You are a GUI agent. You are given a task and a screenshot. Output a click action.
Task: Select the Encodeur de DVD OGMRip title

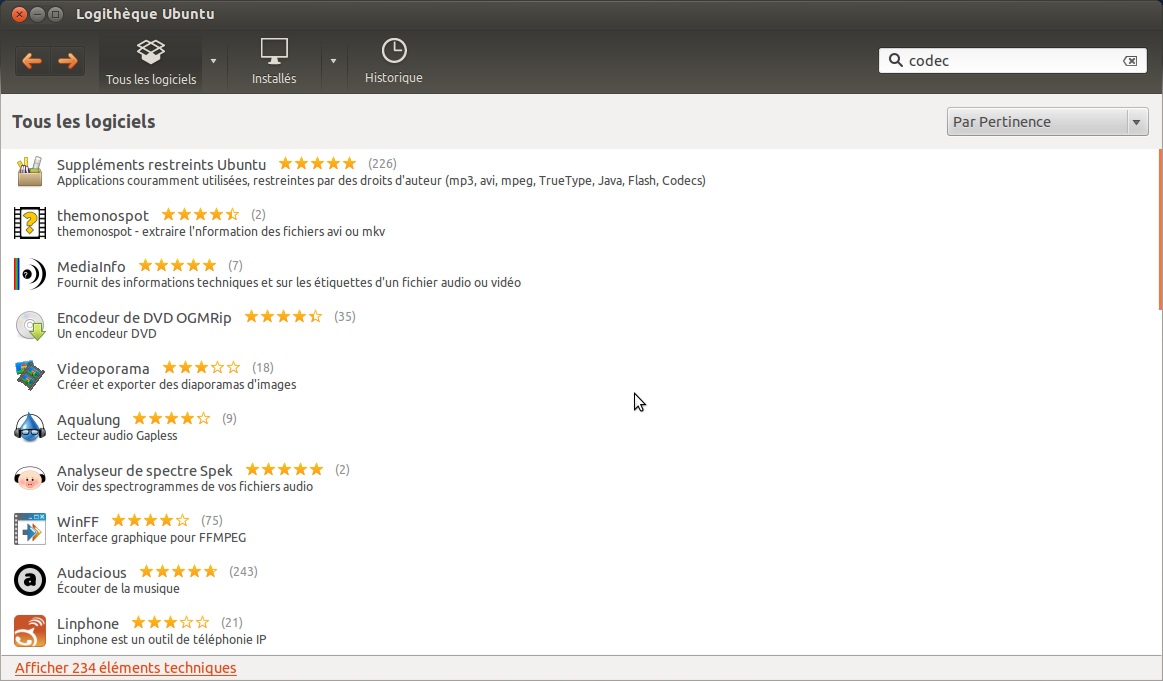pyautogui.click(x=144, y=318)
